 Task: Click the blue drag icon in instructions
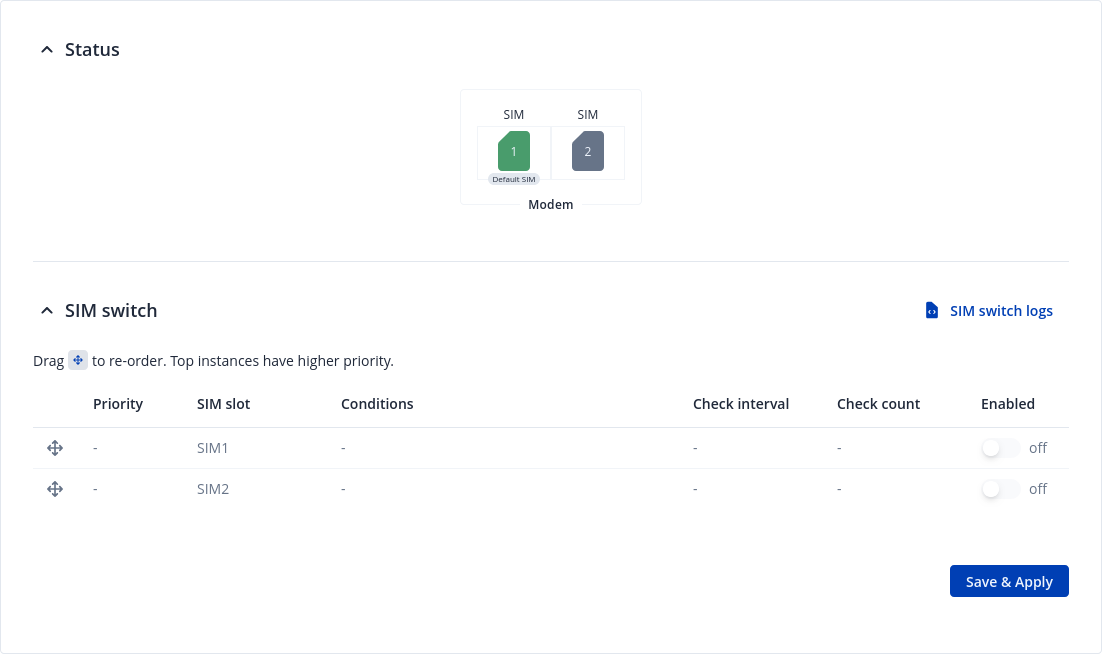[x=78, y=360]
